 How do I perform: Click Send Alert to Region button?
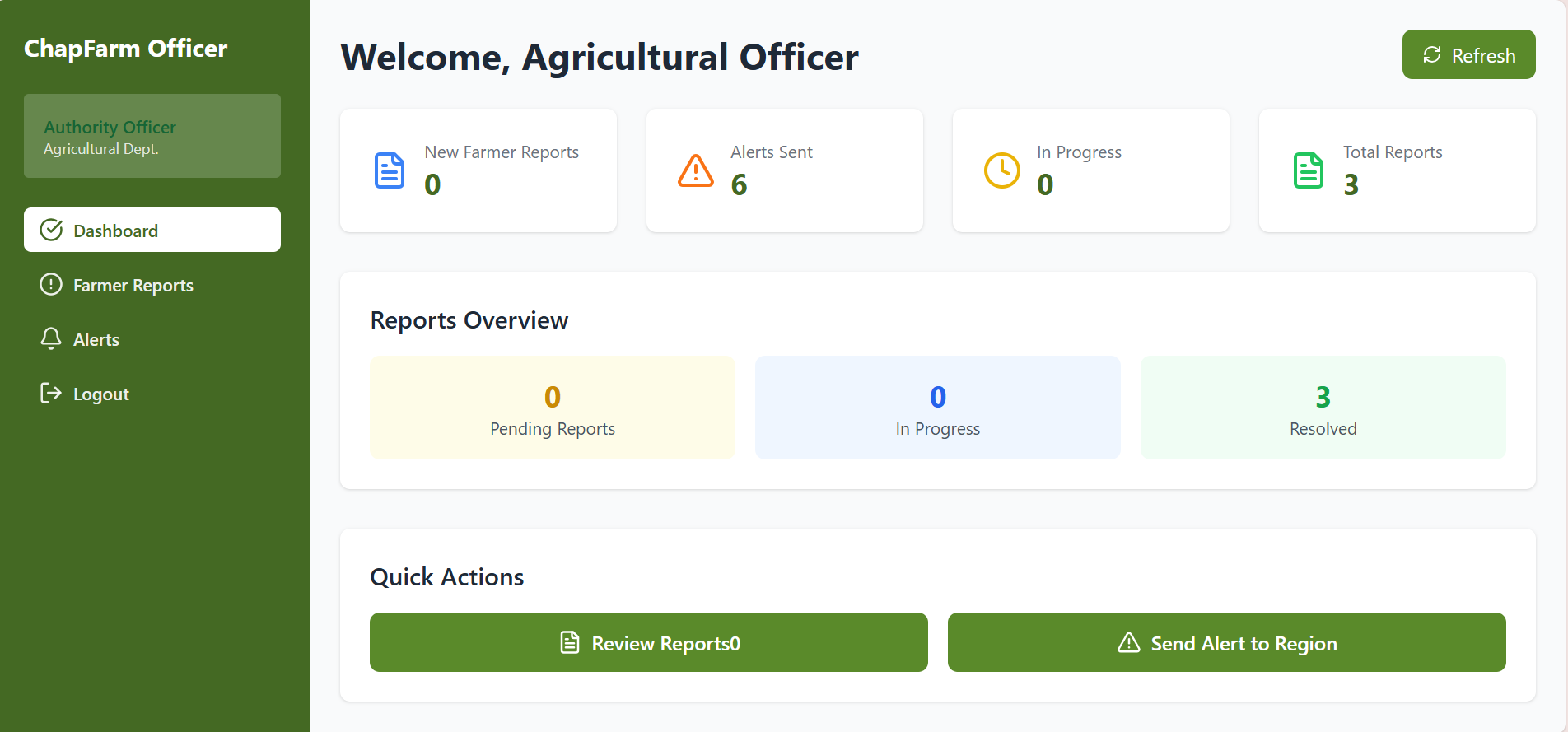tap(1226, 642)
